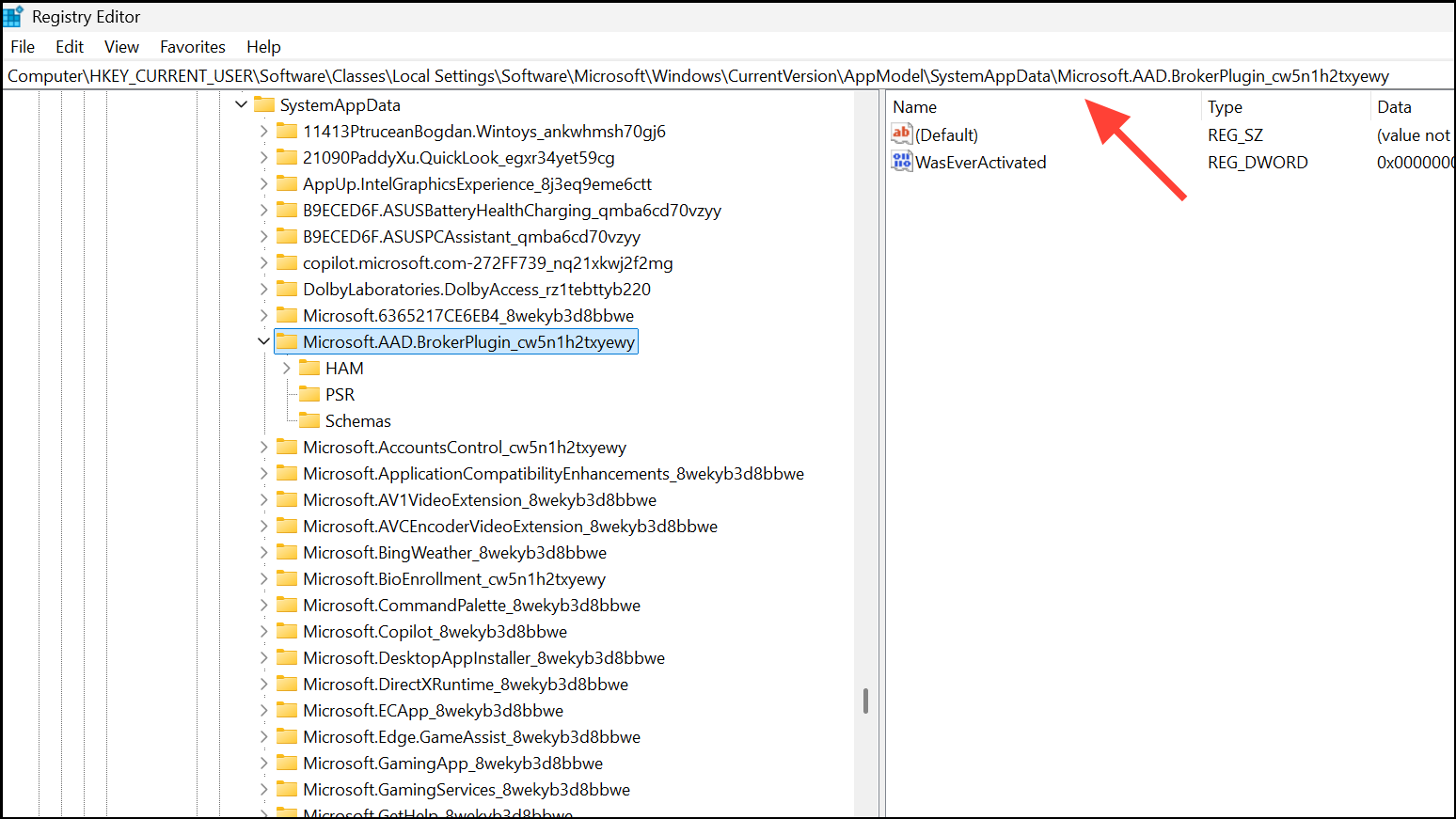Screen dimensions: 1456x819
Task: Open the Edit menu
Action: point(70,47)
